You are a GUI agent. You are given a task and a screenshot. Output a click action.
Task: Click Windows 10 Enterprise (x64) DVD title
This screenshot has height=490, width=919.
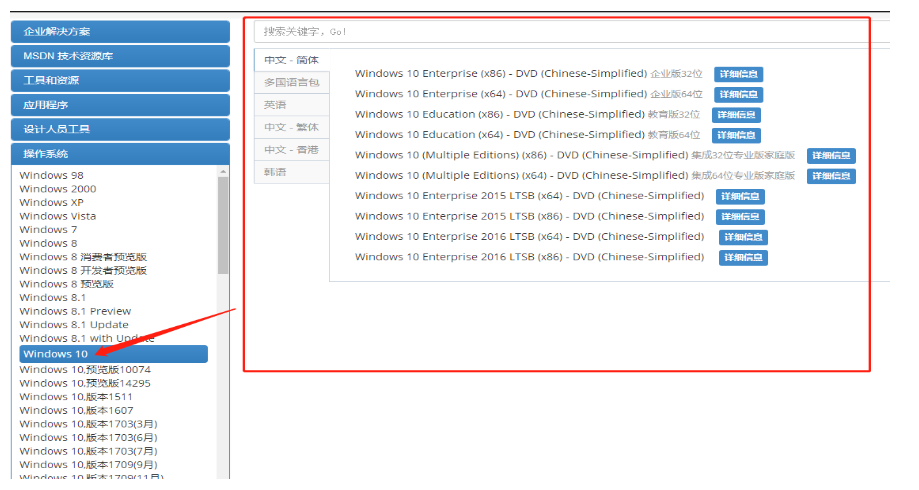(501, 94)
